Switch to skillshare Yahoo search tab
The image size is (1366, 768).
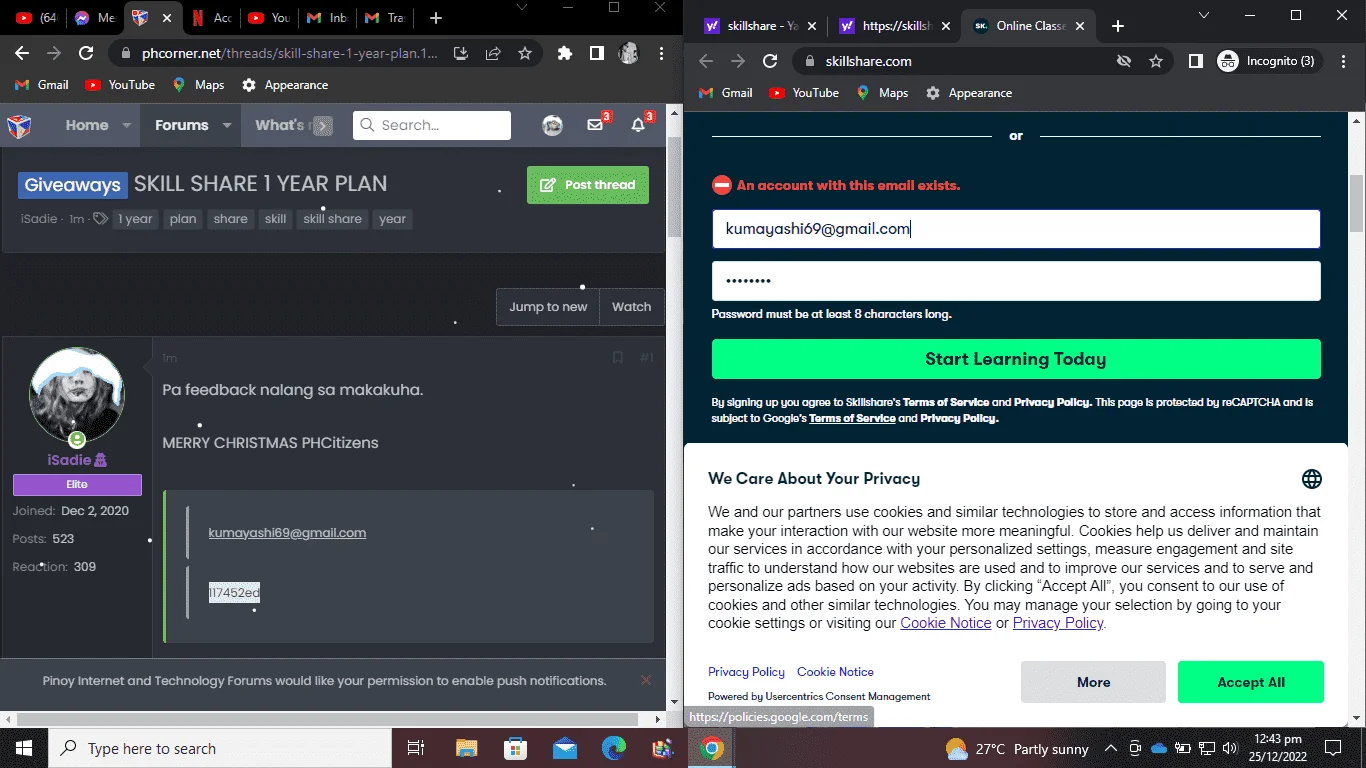tap(759, 26)
